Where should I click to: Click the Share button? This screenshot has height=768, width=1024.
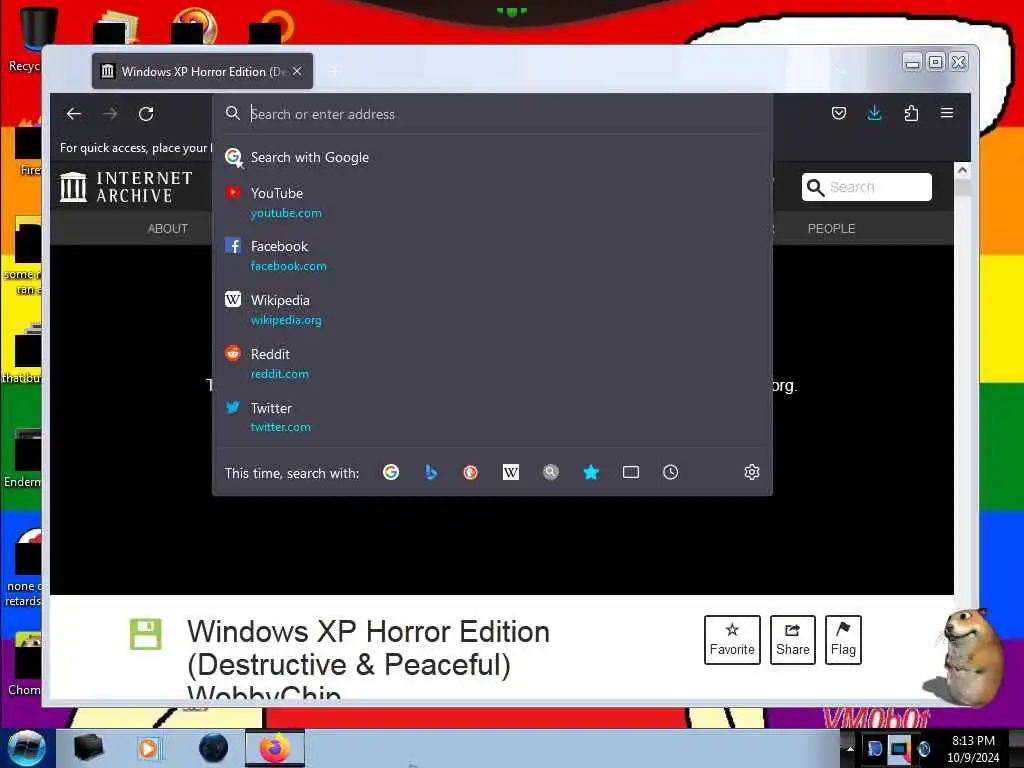tap(793, 640)
